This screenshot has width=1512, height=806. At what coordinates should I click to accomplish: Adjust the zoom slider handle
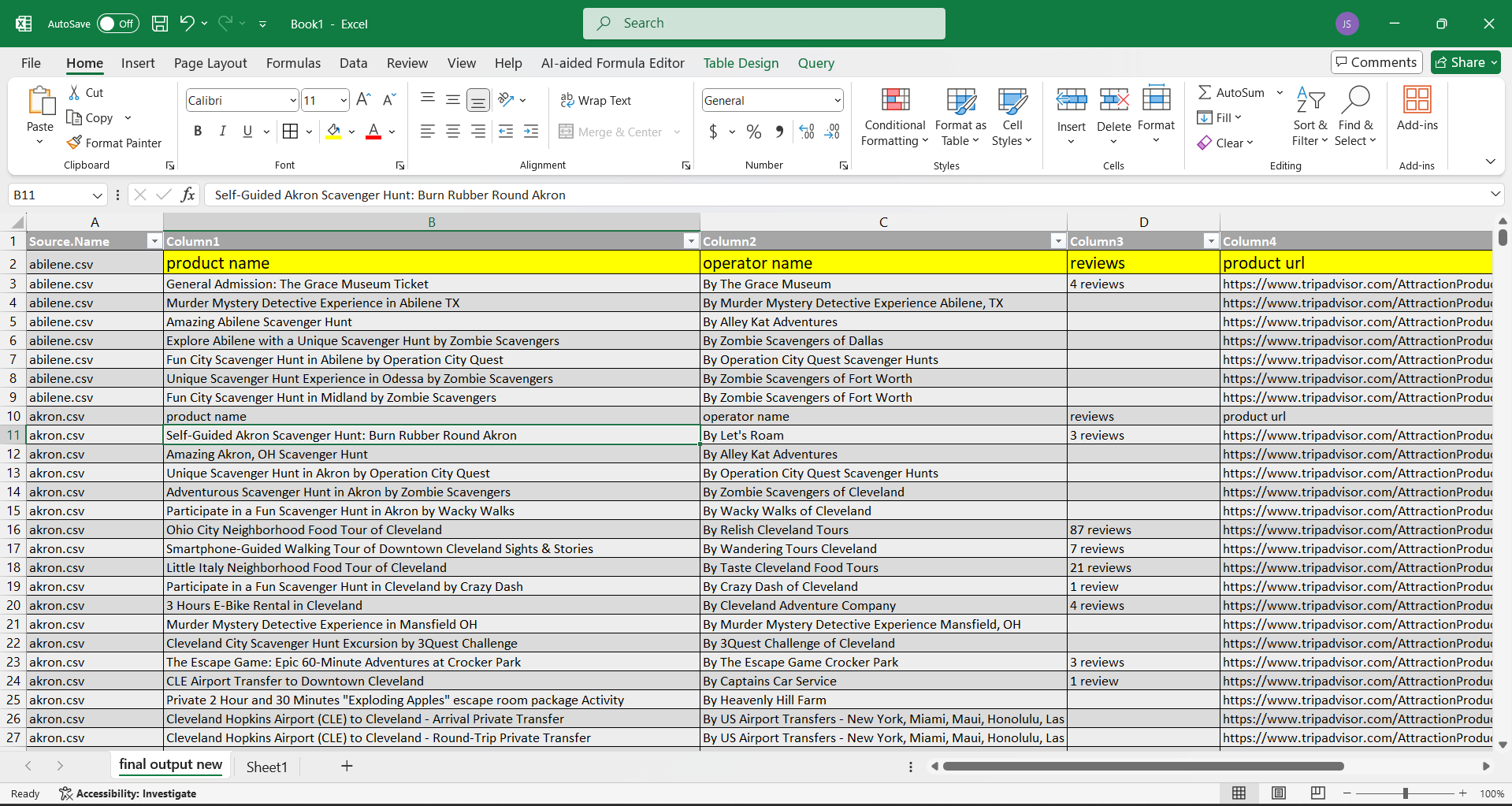click(x=1405, y=793)
